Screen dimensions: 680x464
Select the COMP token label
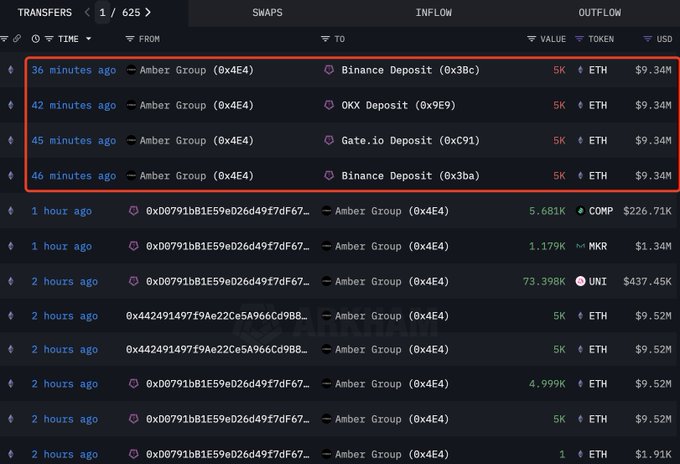pyautogui.click(x=601, y=211)
